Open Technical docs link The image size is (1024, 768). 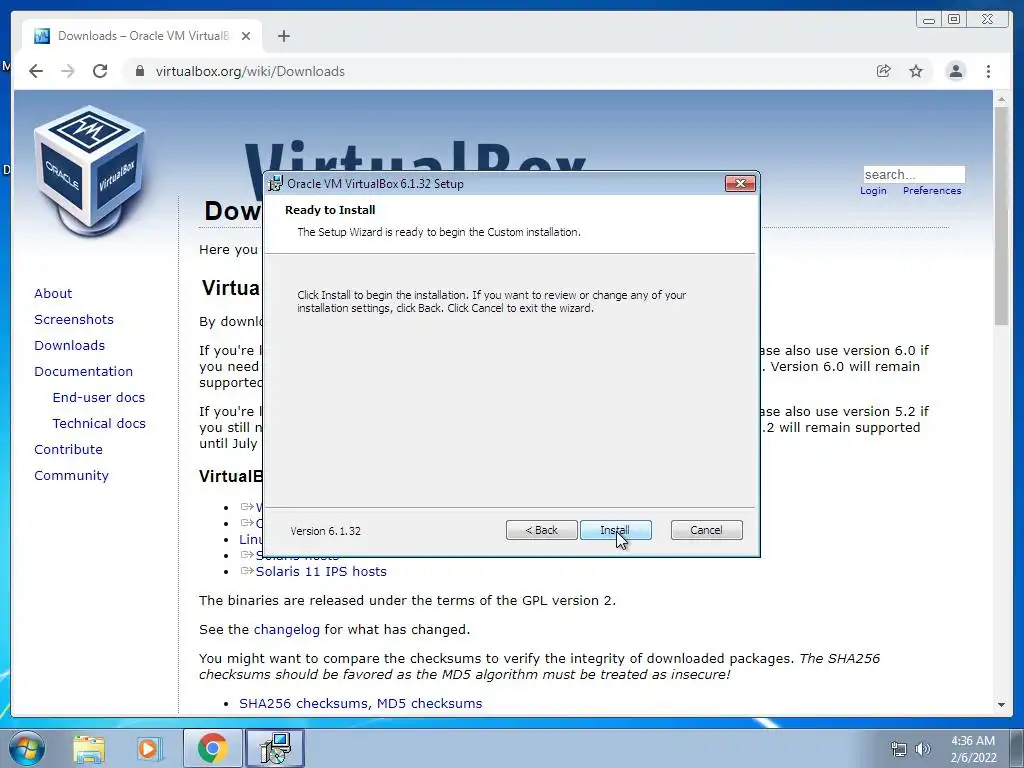[99, 424]
